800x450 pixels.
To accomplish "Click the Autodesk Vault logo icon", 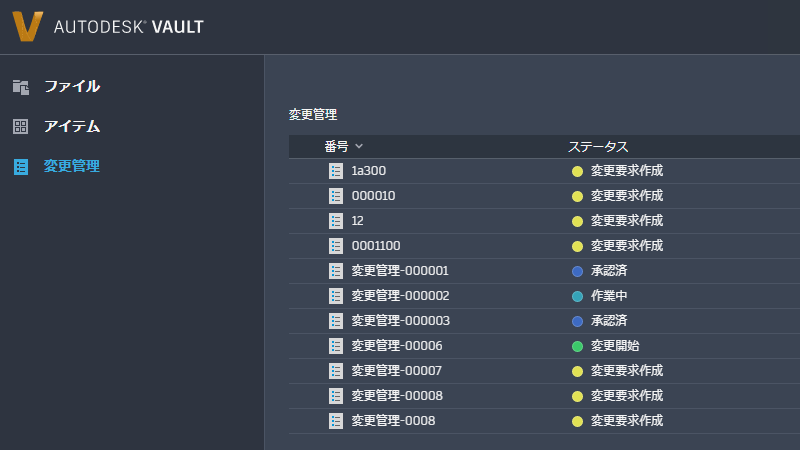I will click(28, 26).
